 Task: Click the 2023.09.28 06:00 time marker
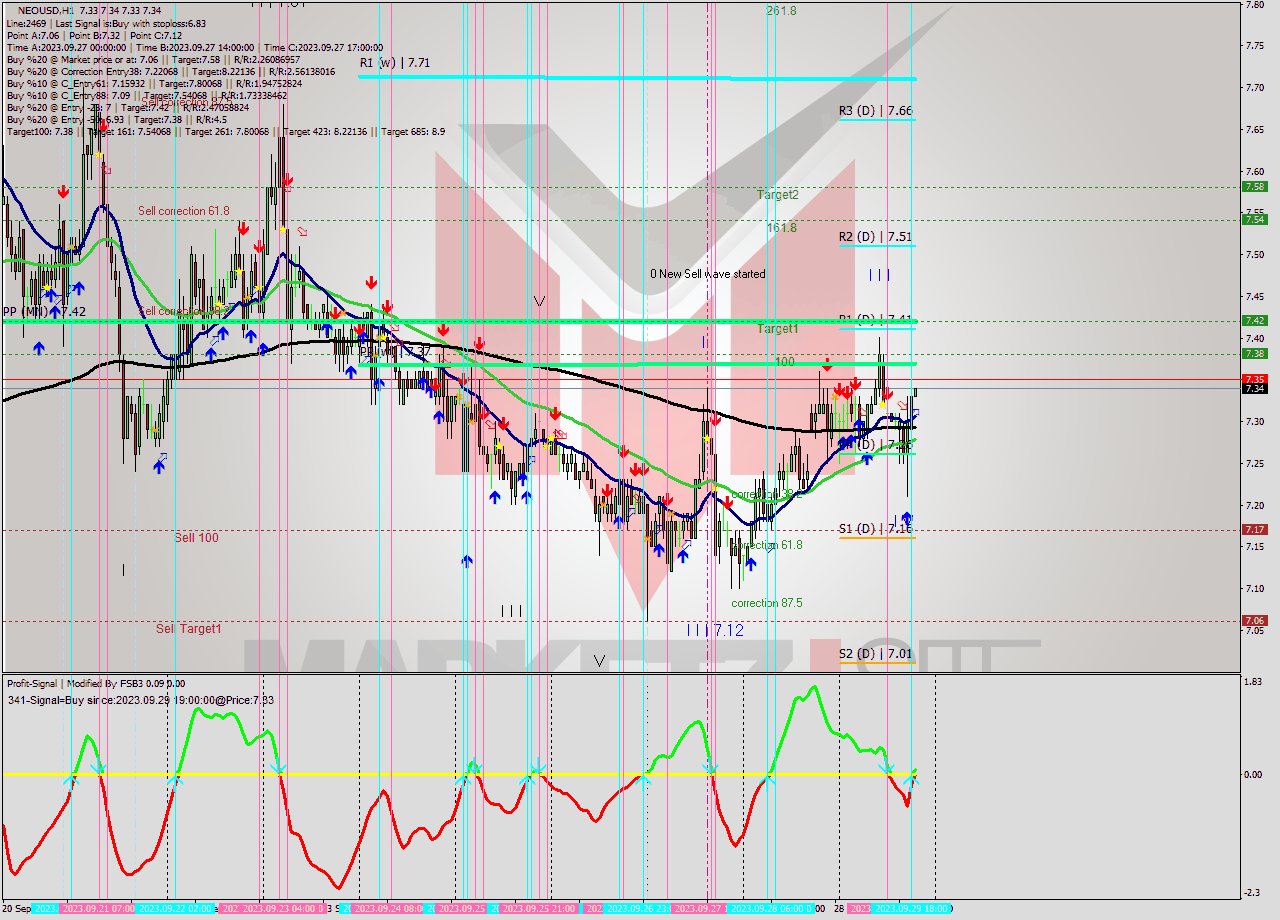tap(767, 909)
